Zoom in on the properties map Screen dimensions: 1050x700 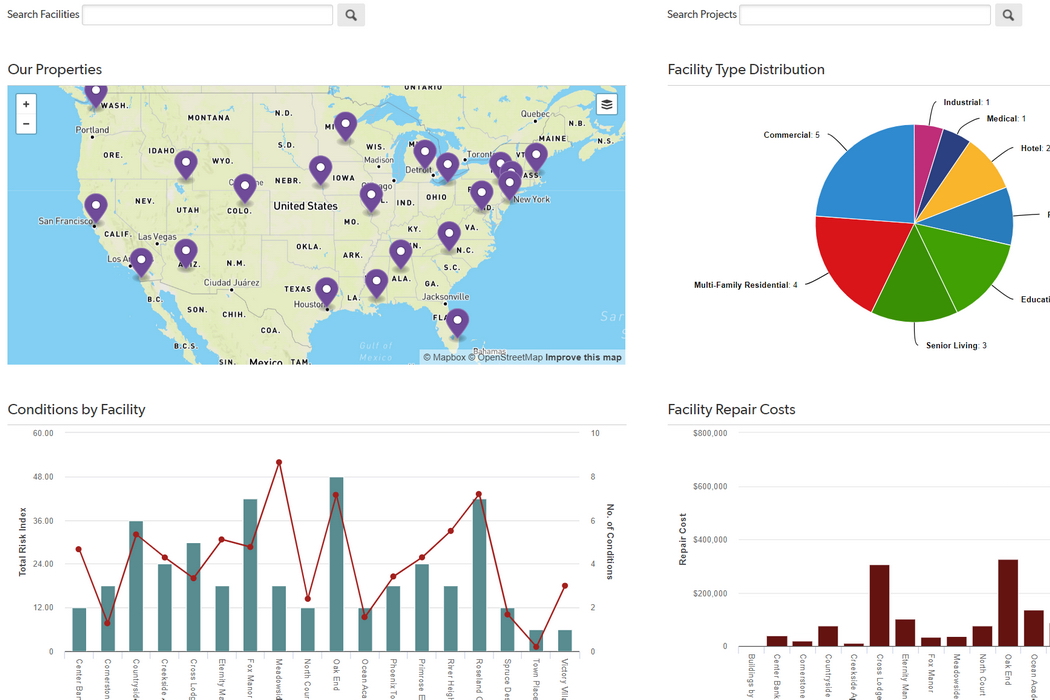(x=25, y=103)
